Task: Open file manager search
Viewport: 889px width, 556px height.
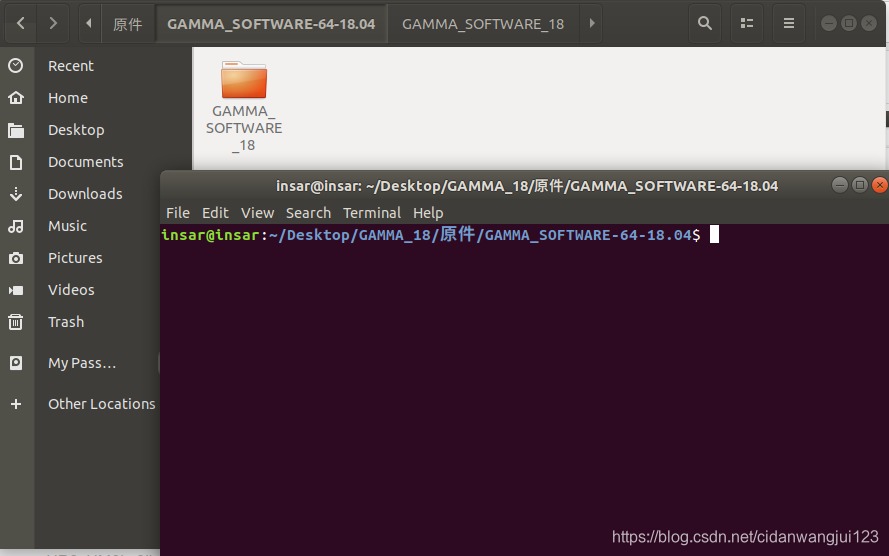Action: pyautogui.click(x=705, y=23)
